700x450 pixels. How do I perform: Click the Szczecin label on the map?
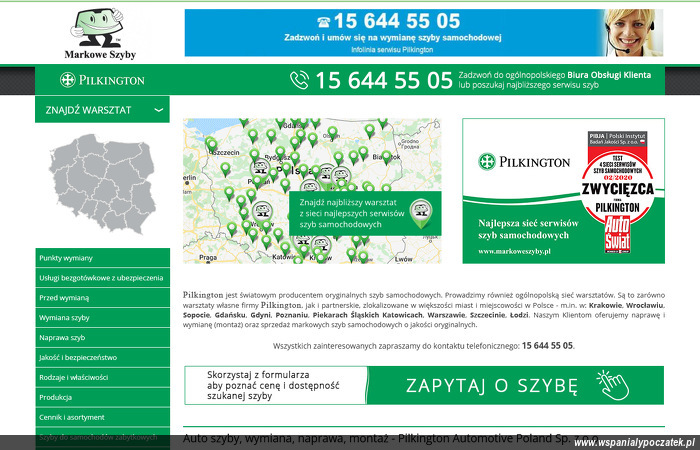226,153
